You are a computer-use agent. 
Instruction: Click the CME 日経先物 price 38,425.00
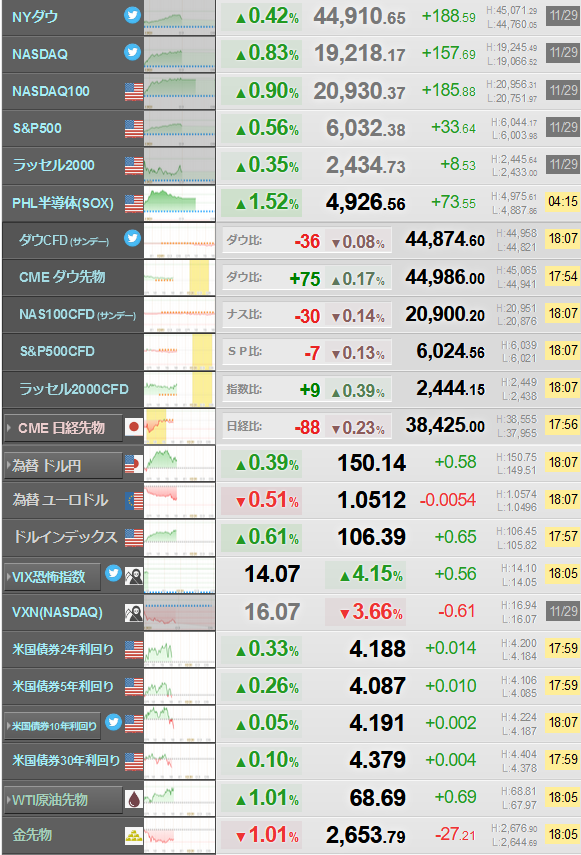pyautogui.click(x=445, y=425)
